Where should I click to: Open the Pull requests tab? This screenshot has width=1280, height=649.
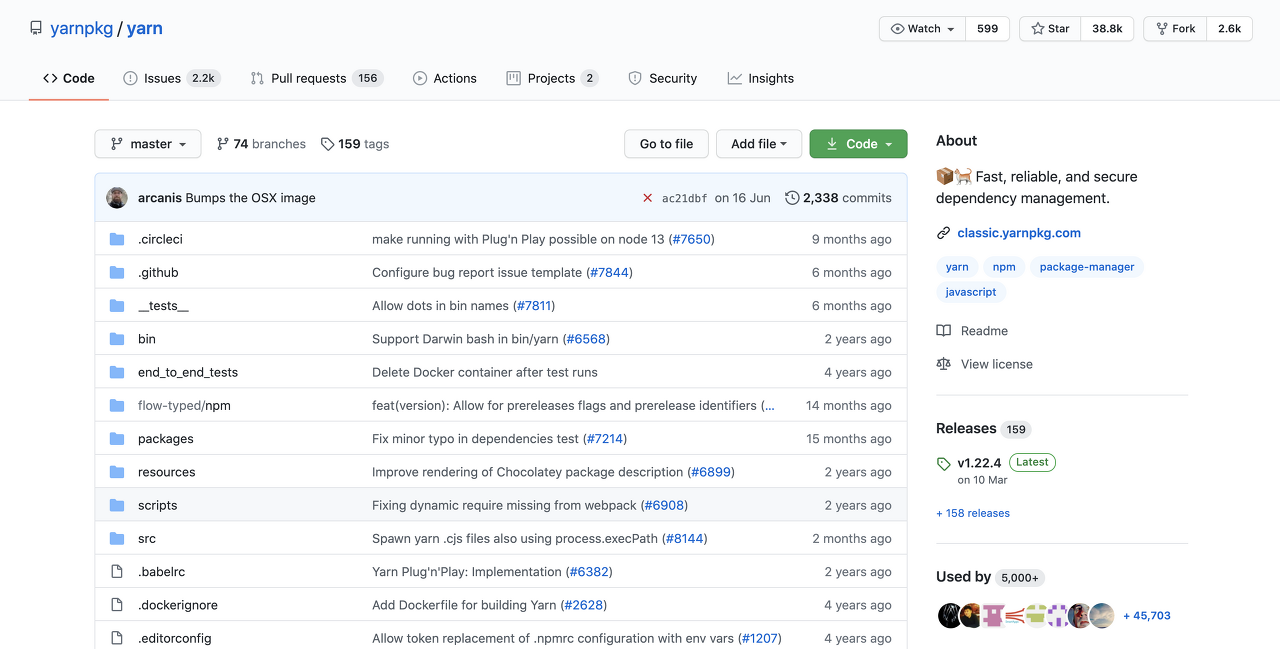pyautogui.click(x=316, y=78)
